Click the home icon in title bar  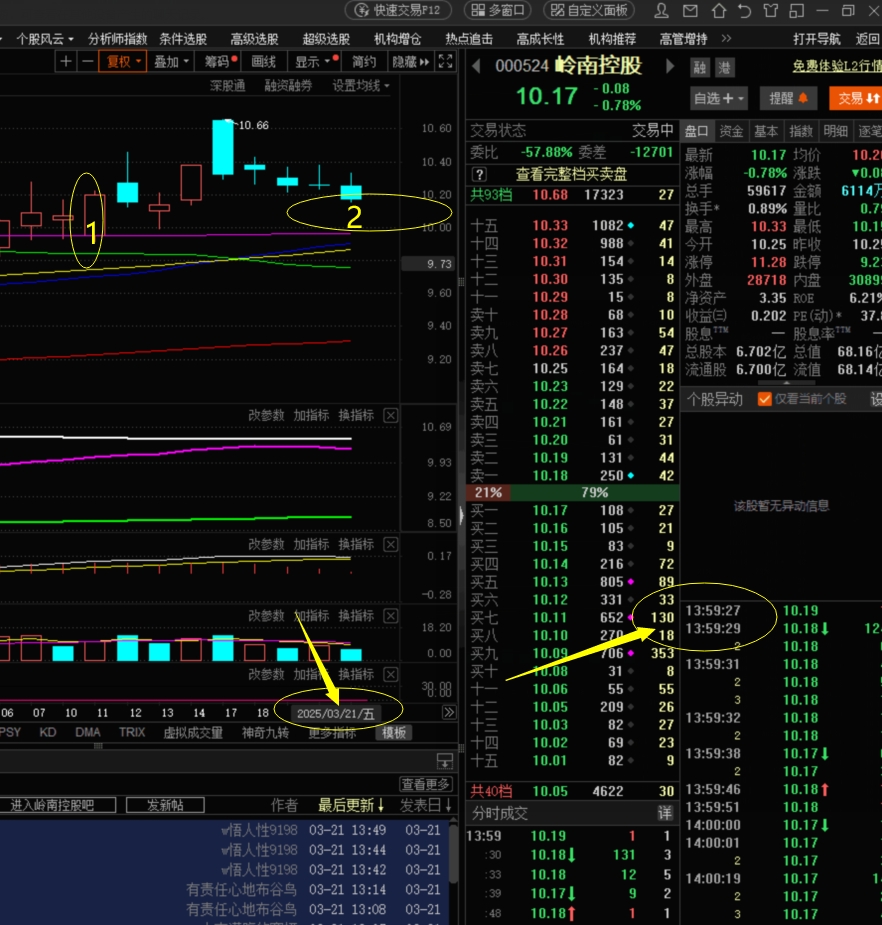tap(718, 10)
